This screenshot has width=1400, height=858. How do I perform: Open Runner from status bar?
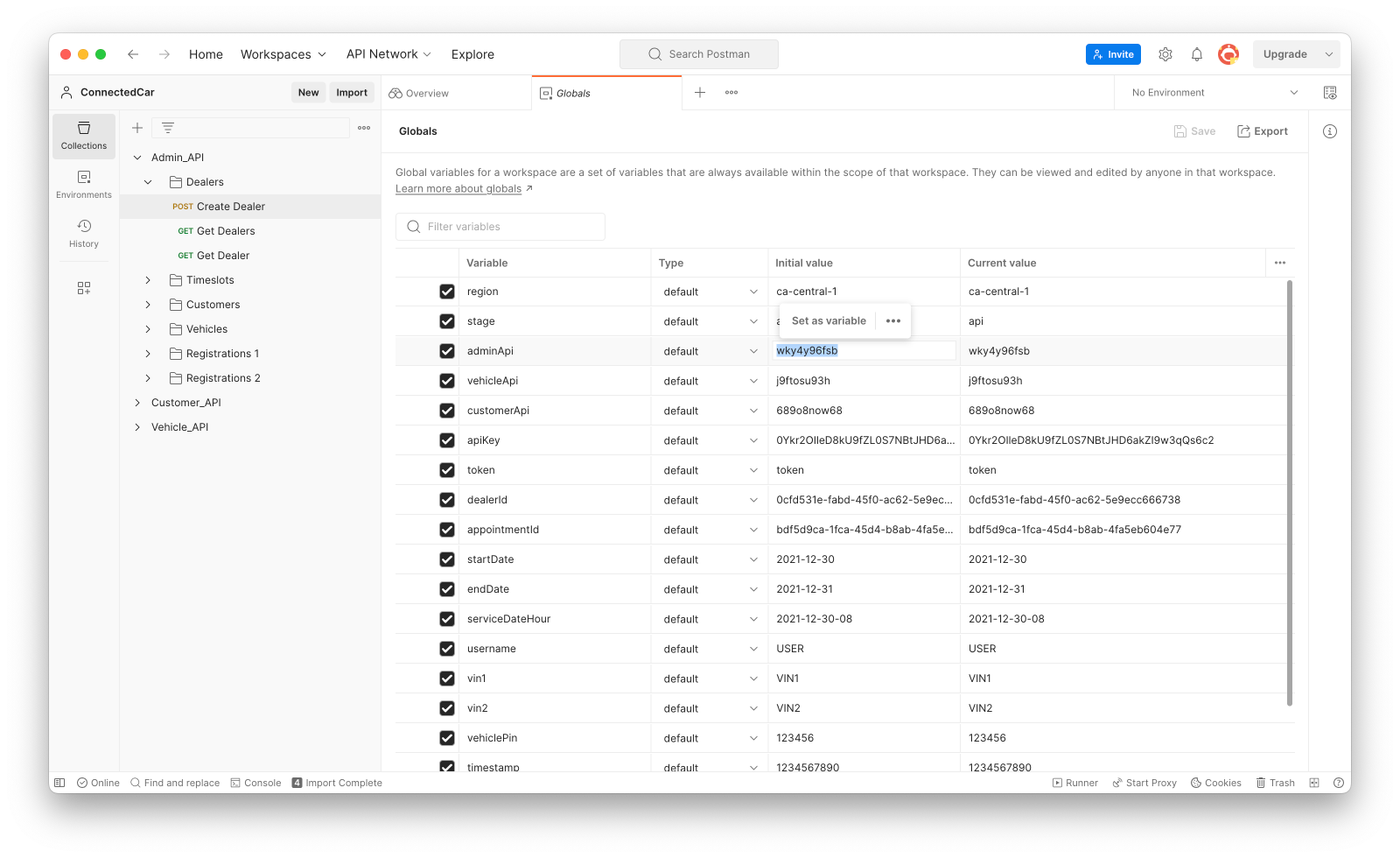click(x=1075, y=783)
